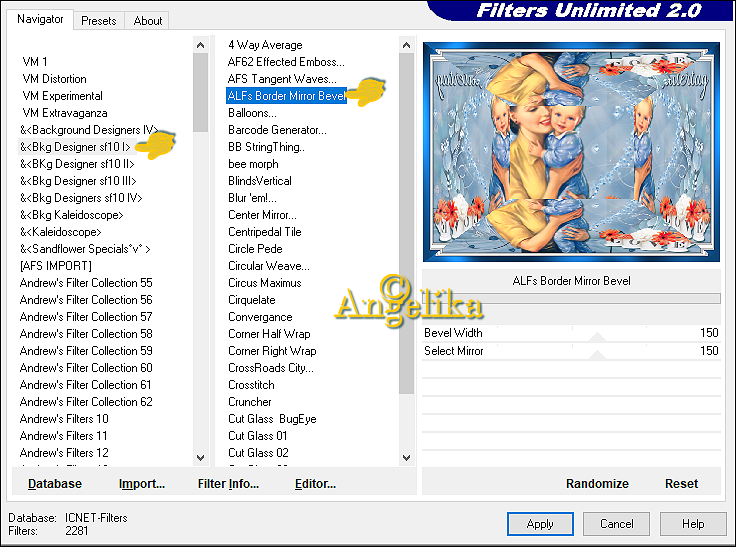Select ALFs Border Mirror Bevel filter
The image size is (736, 547).
tap(286, 96)
